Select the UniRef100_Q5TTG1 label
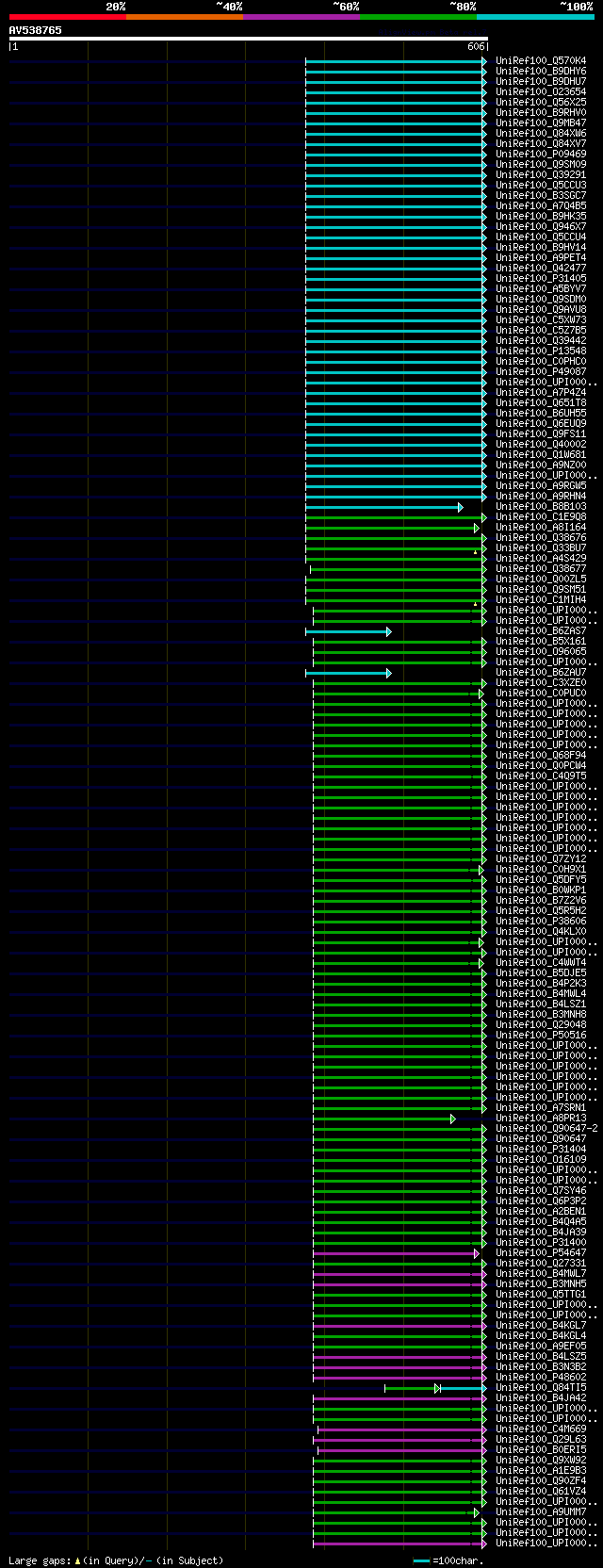Screen dimensions: 603x1568 [541, 1295]
